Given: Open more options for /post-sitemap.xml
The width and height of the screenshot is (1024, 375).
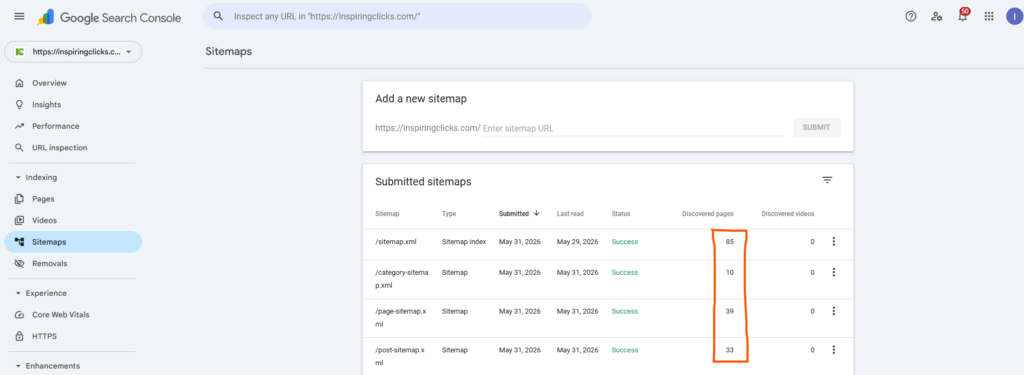Looking at the screenshot, I should 833,350.
